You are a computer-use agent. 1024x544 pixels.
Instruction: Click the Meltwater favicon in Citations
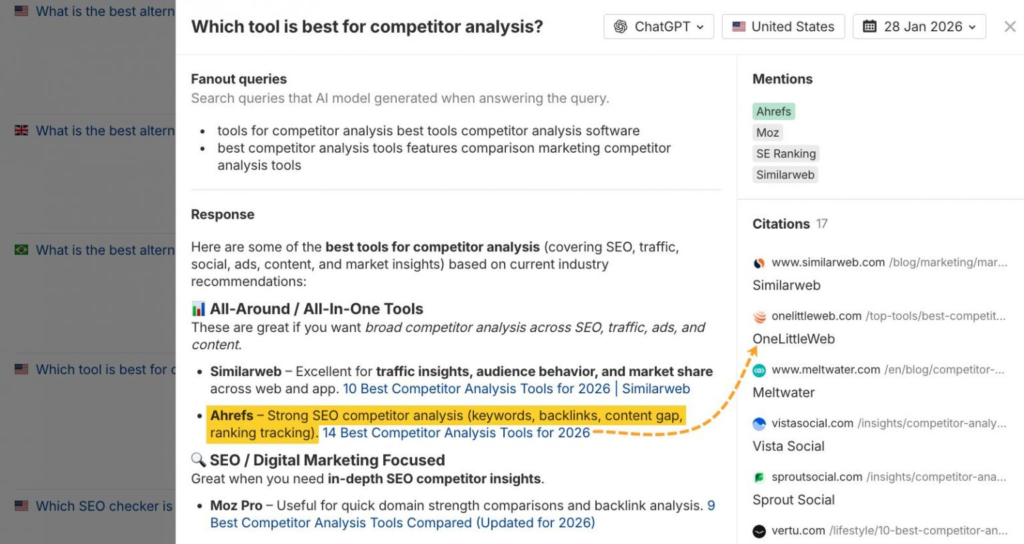coord(760,370)
